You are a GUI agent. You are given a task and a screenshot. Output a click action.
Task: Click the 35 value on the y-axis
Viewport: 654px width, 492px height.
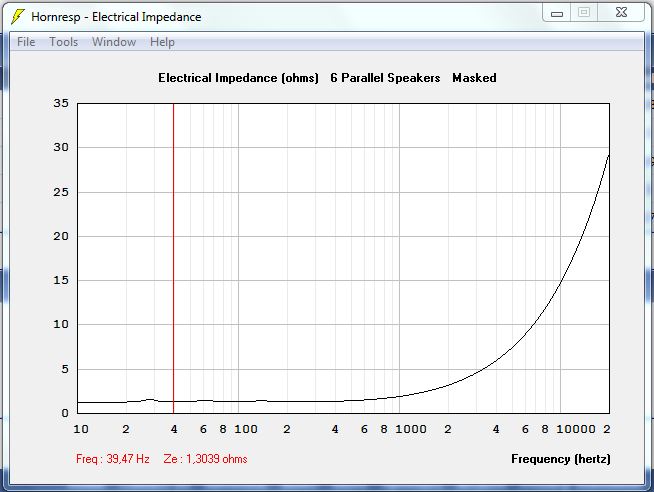click(x=61, y=103)
